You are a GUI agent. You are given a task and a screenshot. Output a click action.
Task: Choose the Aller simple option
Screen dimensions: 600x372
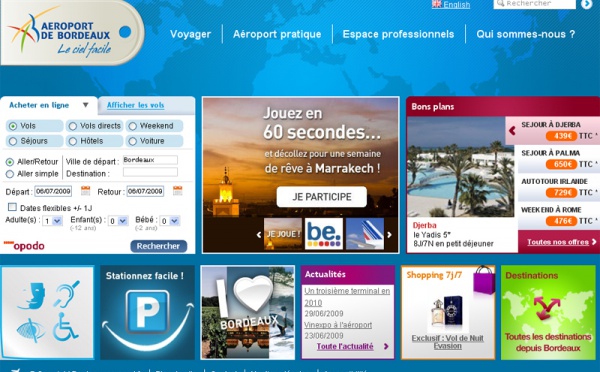pos(10,174)
